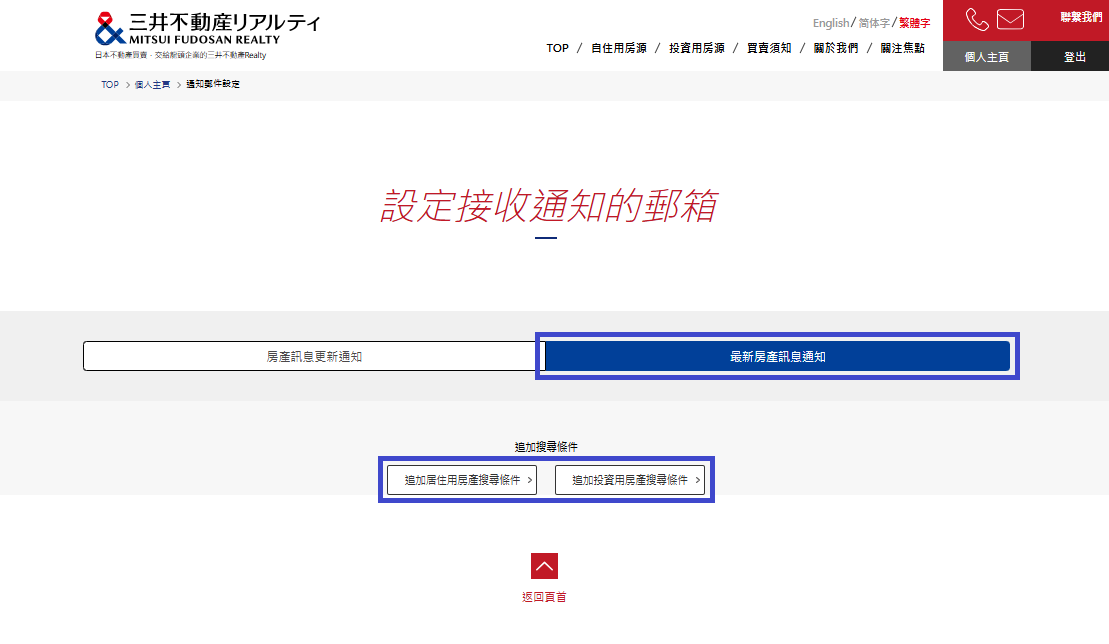Click 登出 to log out
The height and width of the screenshot is (644, 1109).
pyautogui.click(x=1074, y=57)
